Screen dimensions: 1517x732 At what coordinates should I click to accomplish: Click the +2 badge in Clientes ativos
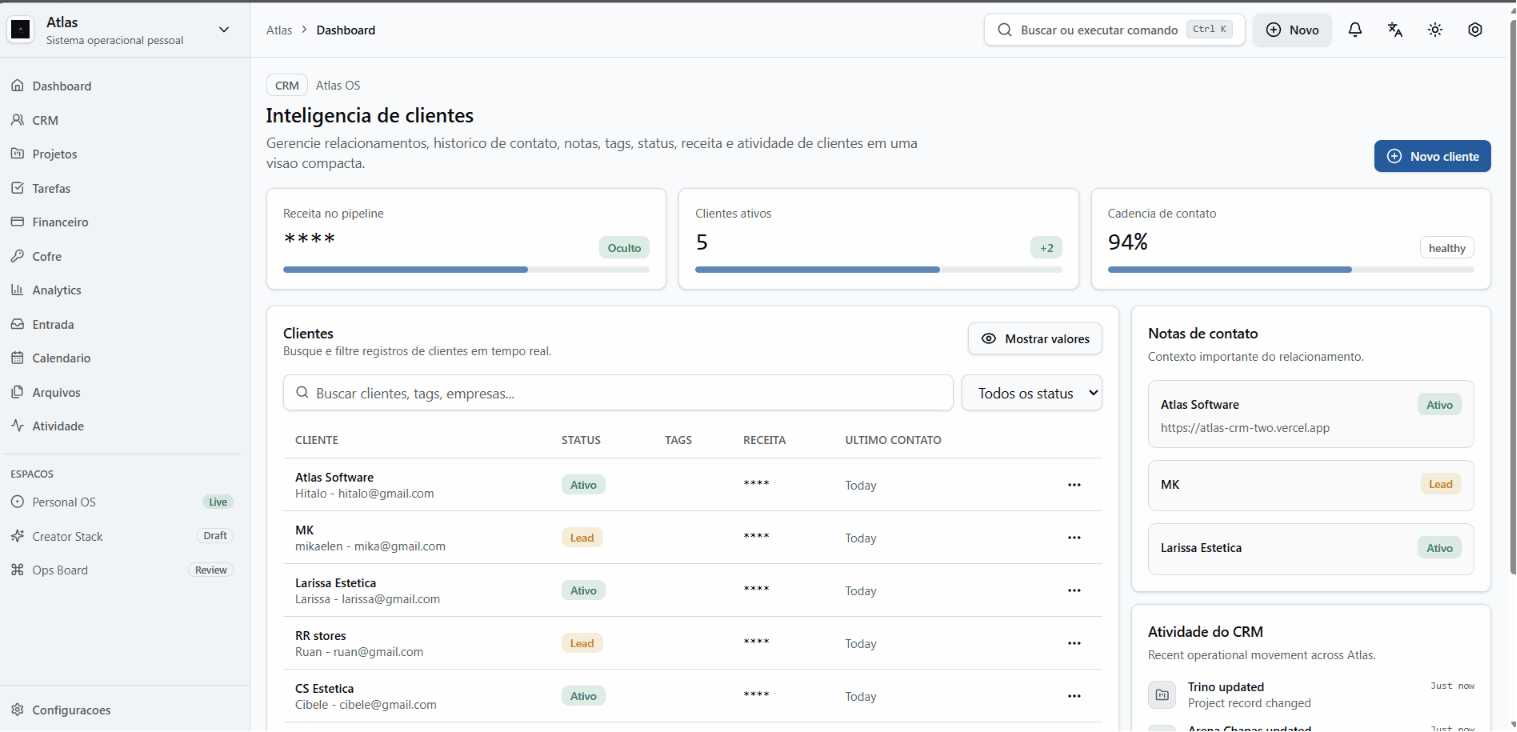(1046, 247)
